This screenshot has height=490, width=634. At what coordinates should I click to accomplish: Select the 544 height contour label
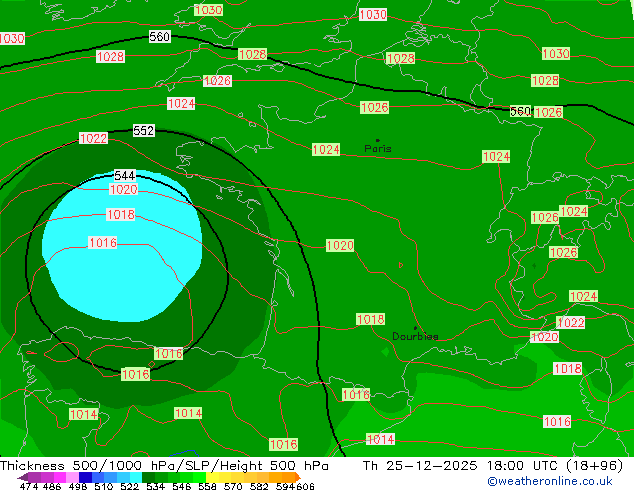click(125, 175)
